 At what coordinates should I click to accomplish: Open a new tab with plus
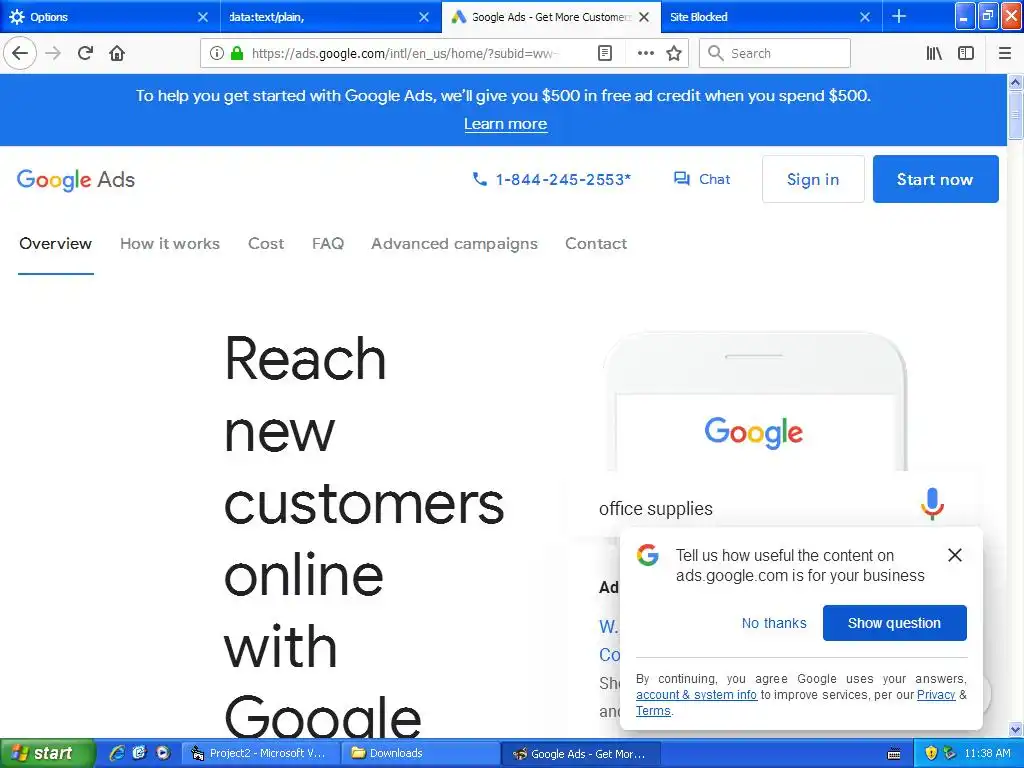(899, 16)
